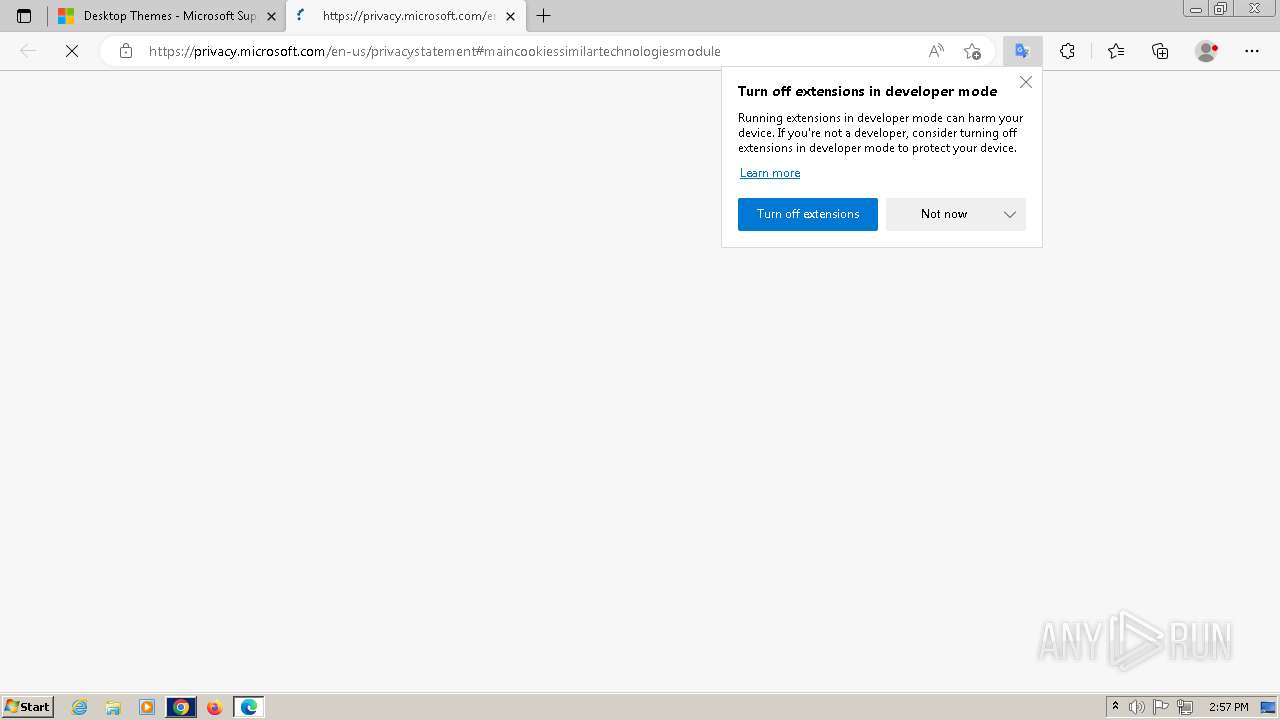Click the clock showing 2:57 PM
Image resolution: width=1280 pixels, height=720 pixels.
pos(1229,707)
